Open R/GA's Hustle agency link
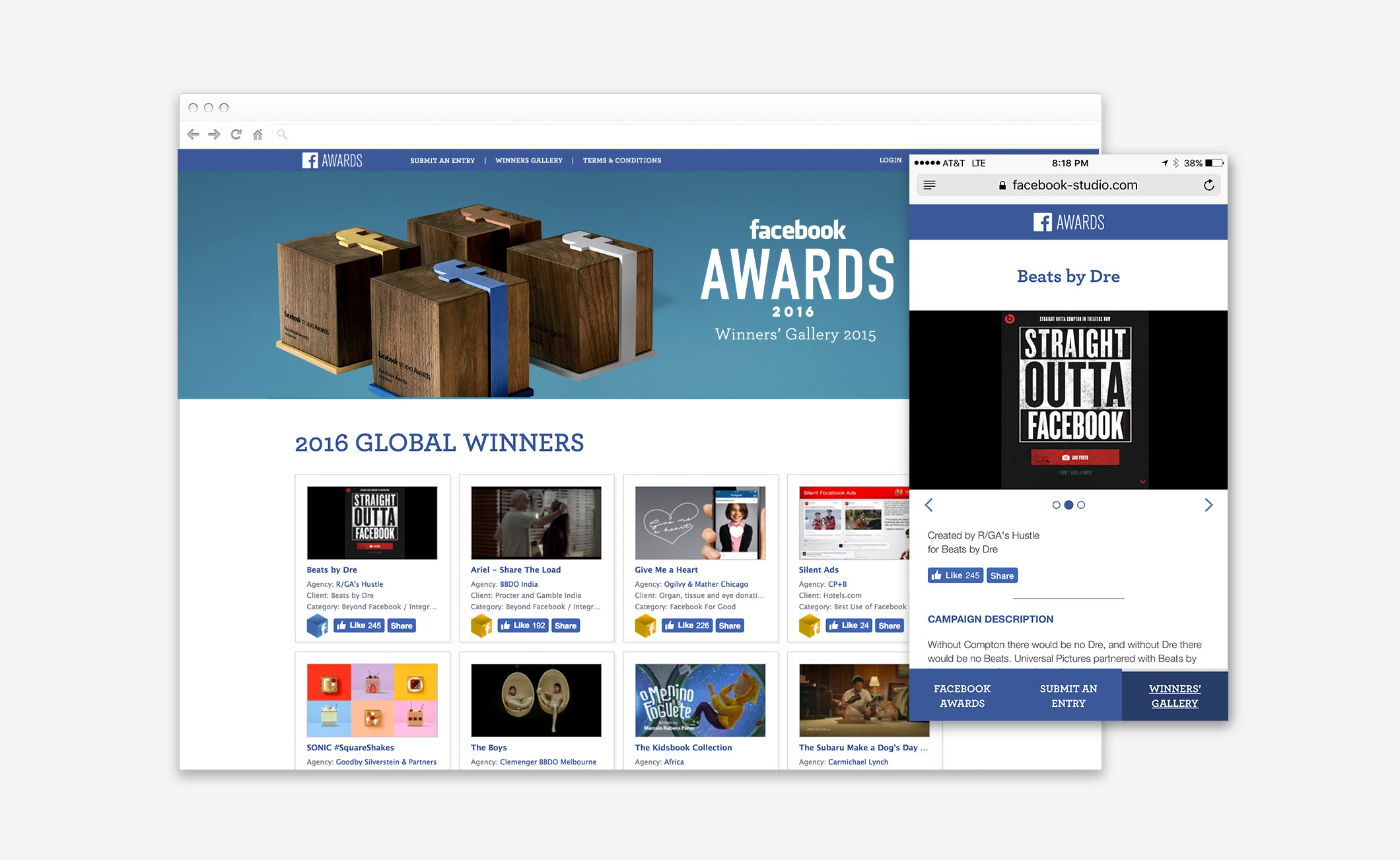Screen dimensions: 1400x860 359,584
